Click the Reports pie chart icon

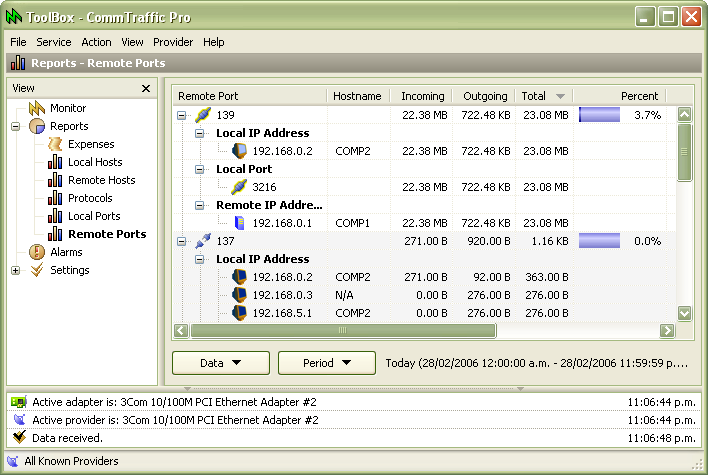click(37, 126)
